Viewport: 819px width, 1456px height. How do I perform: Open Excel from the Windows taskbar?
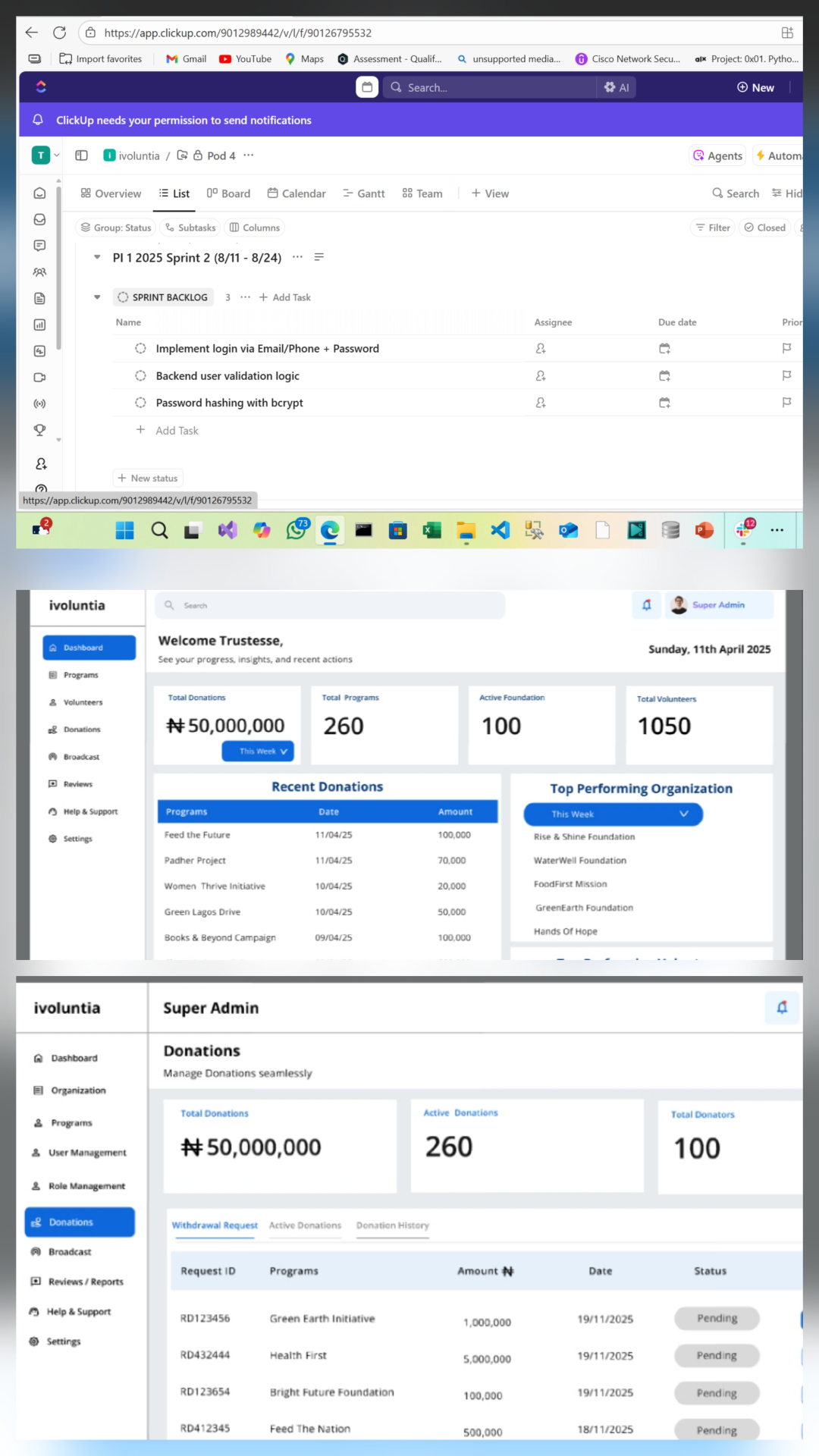pyautogui.click(x=432, y=530)
